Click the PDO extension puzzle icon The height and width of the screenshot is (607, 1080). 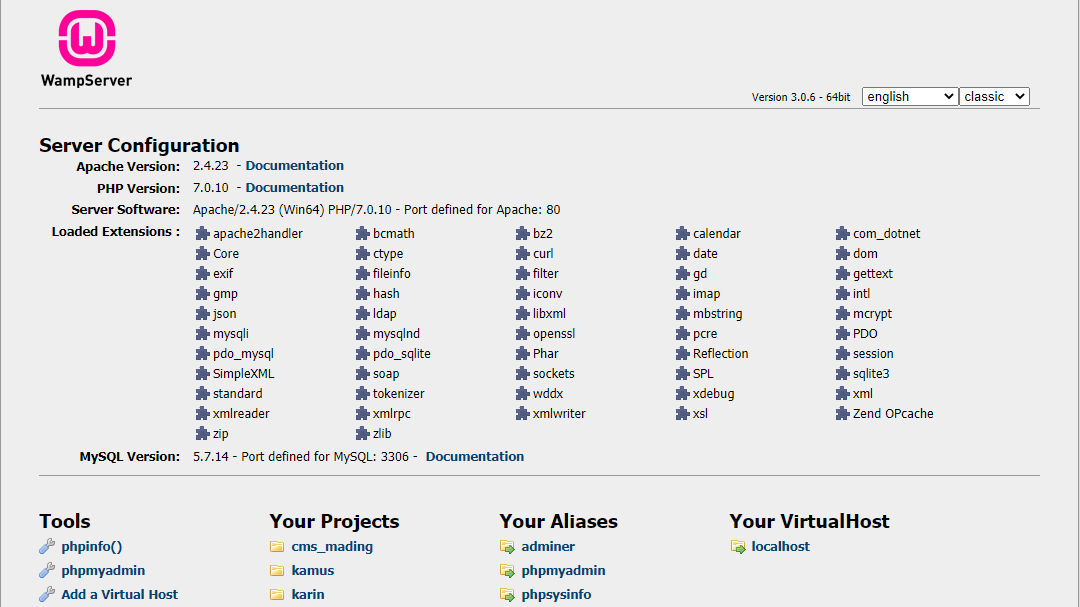(842, 333)
